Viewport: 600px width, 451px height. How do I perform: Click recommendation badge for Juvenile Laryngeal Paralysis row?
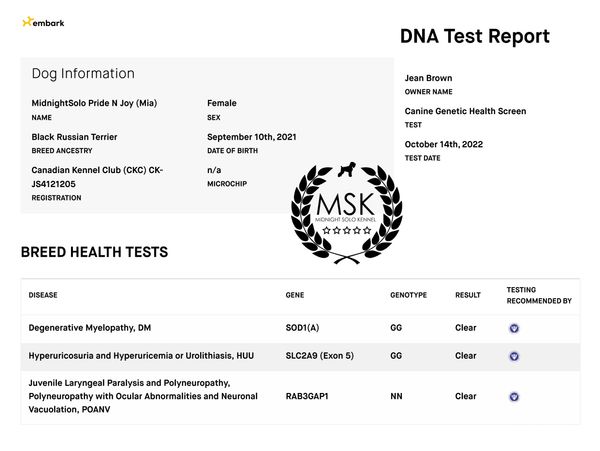click(x=514, y=396)
